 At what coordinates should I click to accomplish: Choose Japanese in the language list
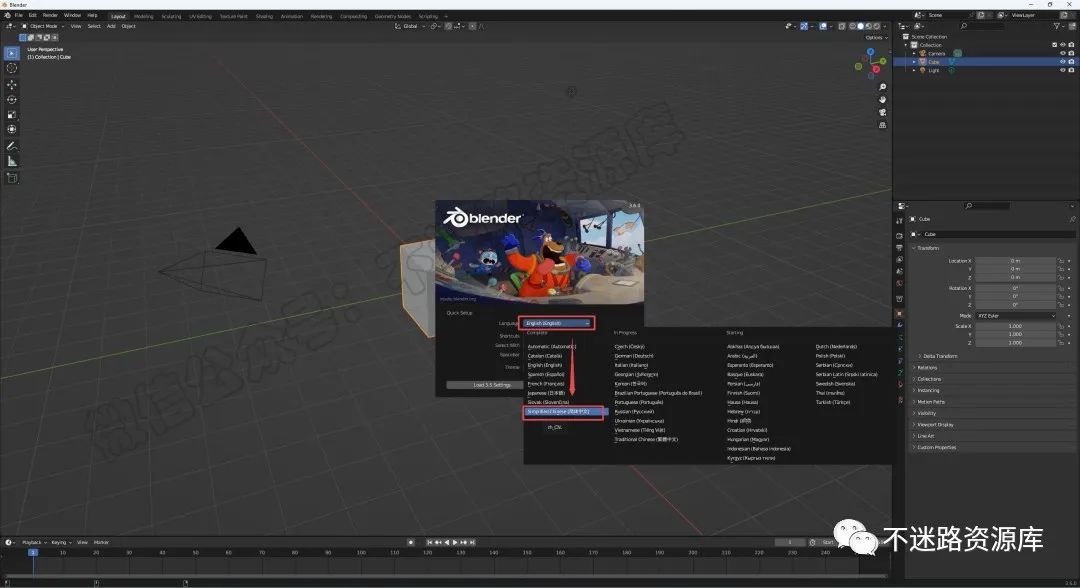click(x=546, y=393)
